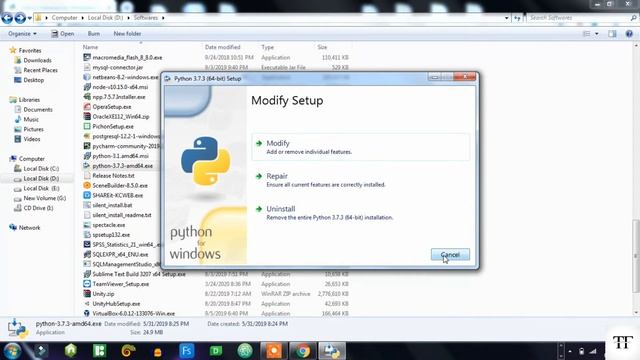This screenshot has height=360, width=640.
Task: Open Recent Places in navigation pane
Action: [x=40, y=70]
